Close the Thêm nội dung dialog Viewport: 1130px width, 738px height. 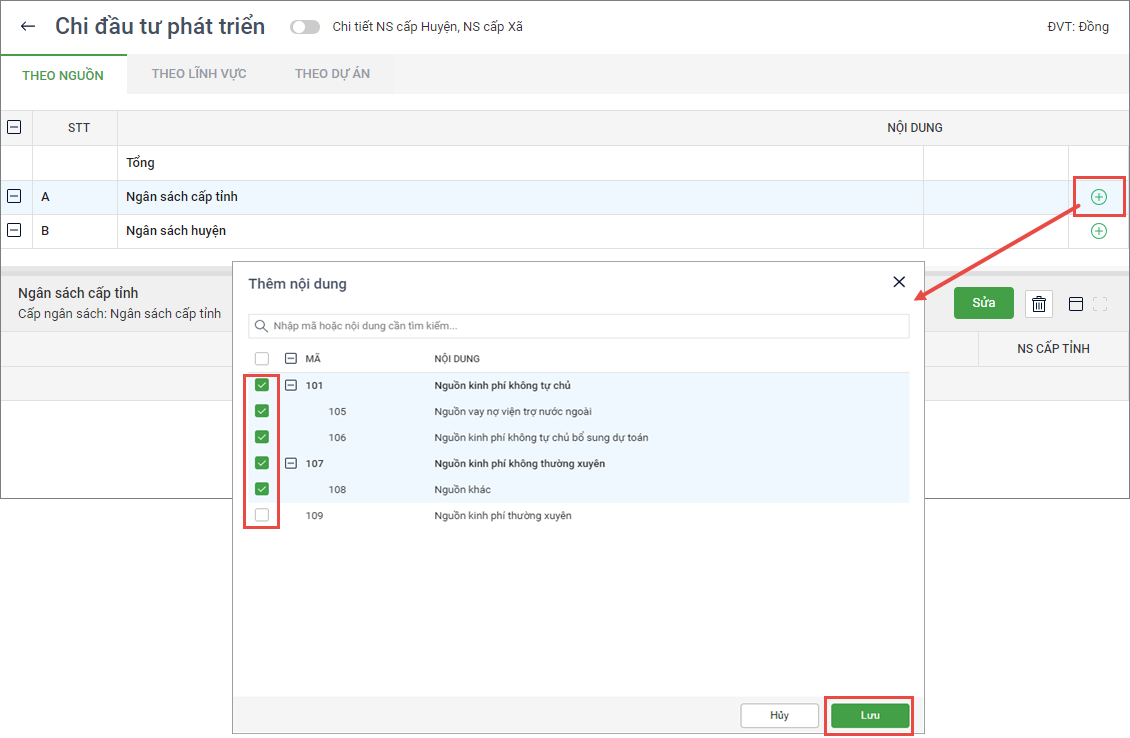[899, 282]
